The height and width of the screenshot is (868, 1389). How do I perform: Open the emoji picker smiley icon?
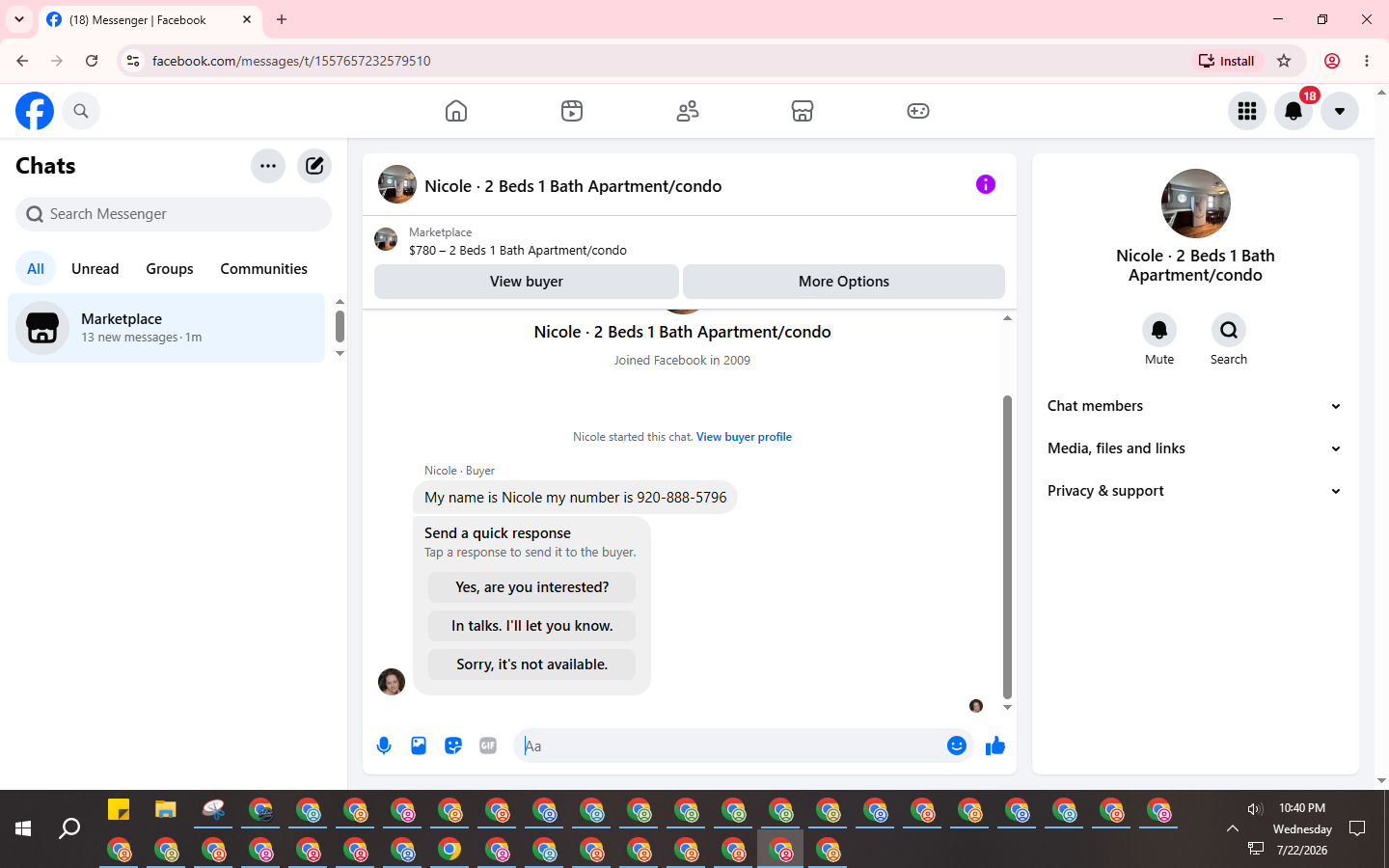(957, 746)
